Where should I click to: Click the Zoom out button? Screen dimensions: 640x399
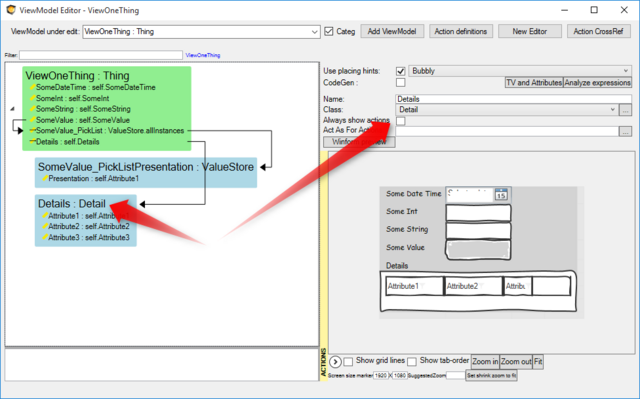[516, 361]
